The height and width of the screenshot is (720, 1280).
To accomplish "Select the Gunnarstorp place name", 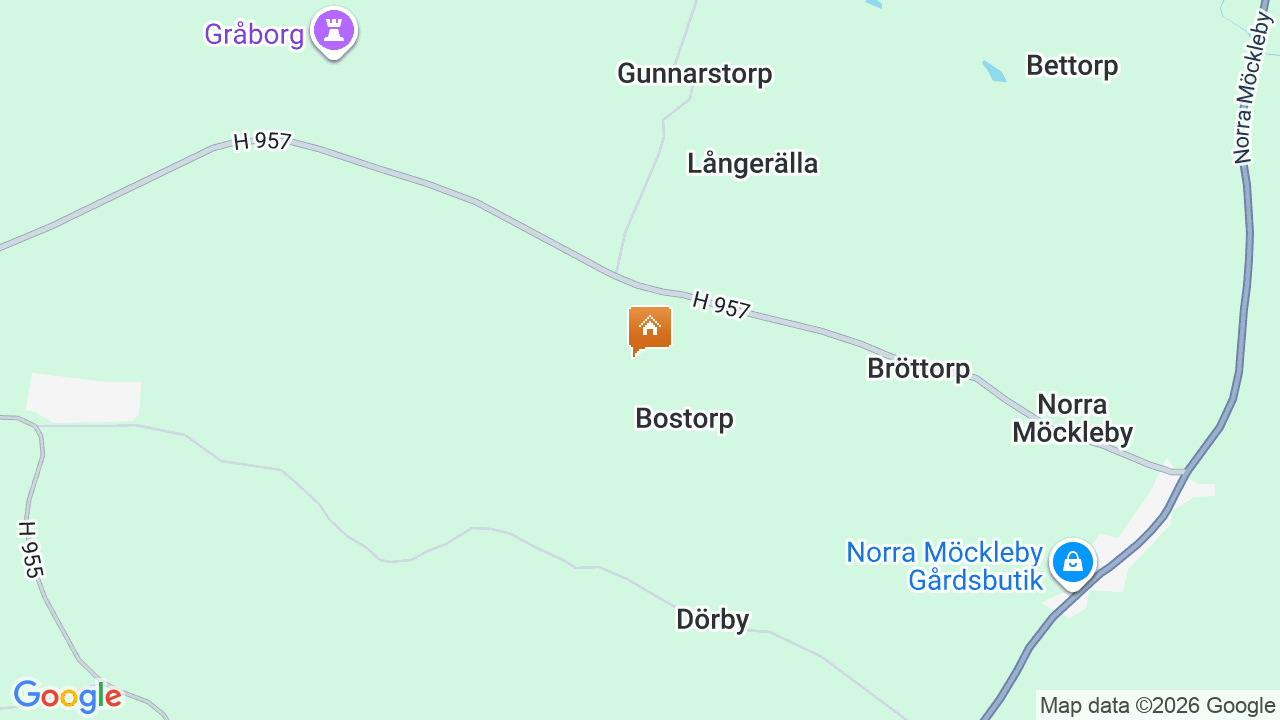I will [x=695, y=73].
